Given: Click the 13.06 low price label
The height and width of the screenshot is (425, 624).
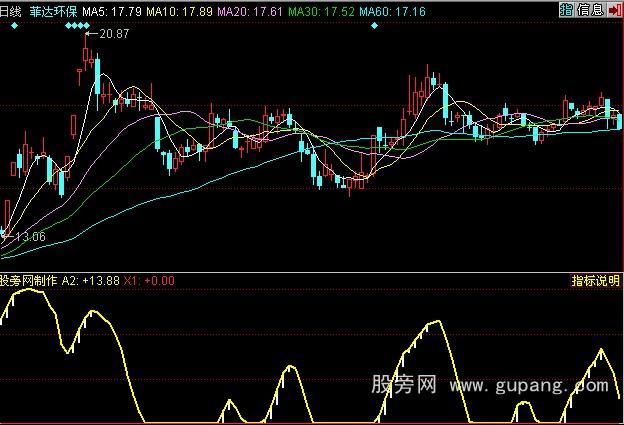Looking at the screenshot, I should pyautogui.click(x=29, y=236).
